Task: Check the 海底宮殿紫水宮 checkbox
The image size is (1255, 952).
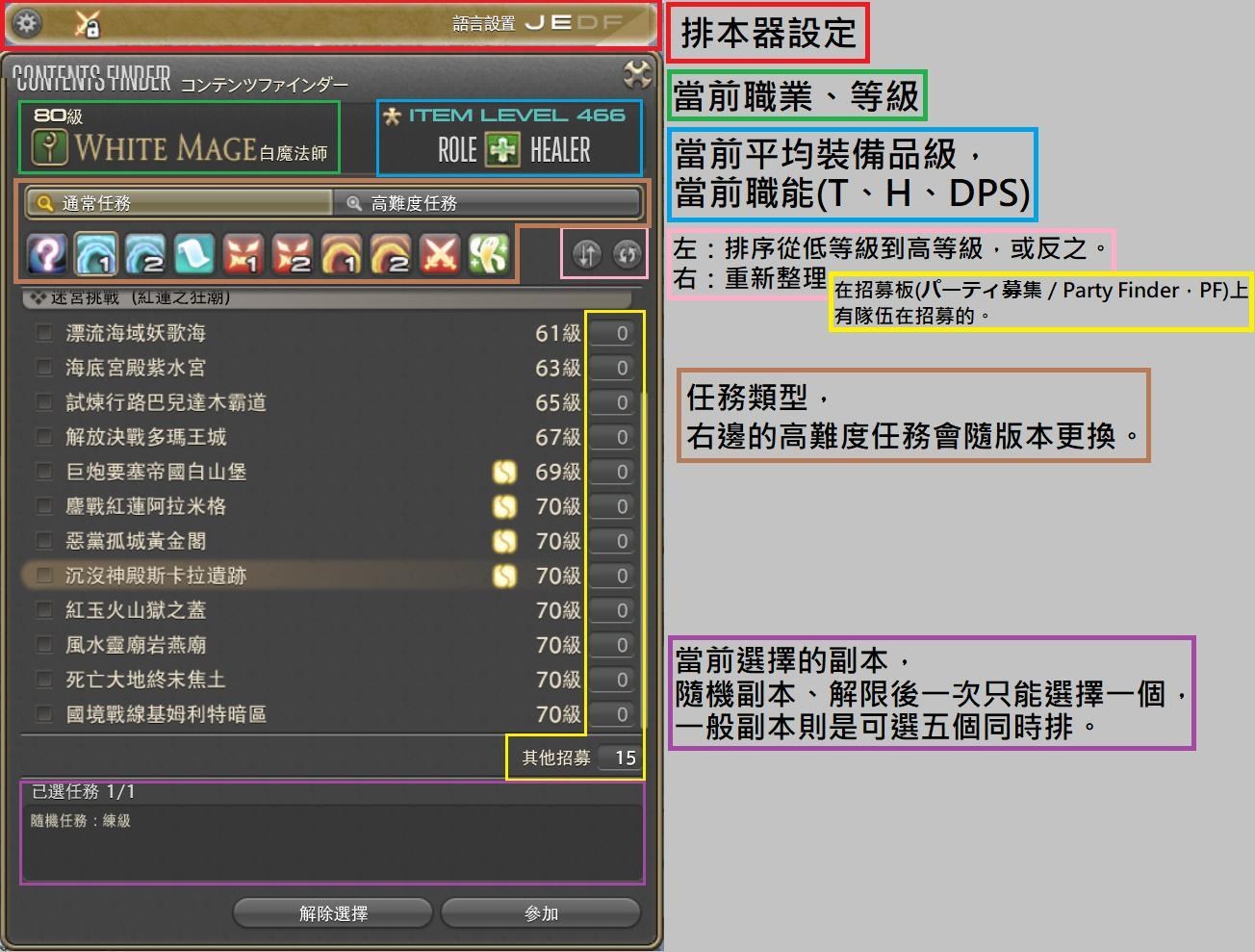Action: click(x=43, y=368)
